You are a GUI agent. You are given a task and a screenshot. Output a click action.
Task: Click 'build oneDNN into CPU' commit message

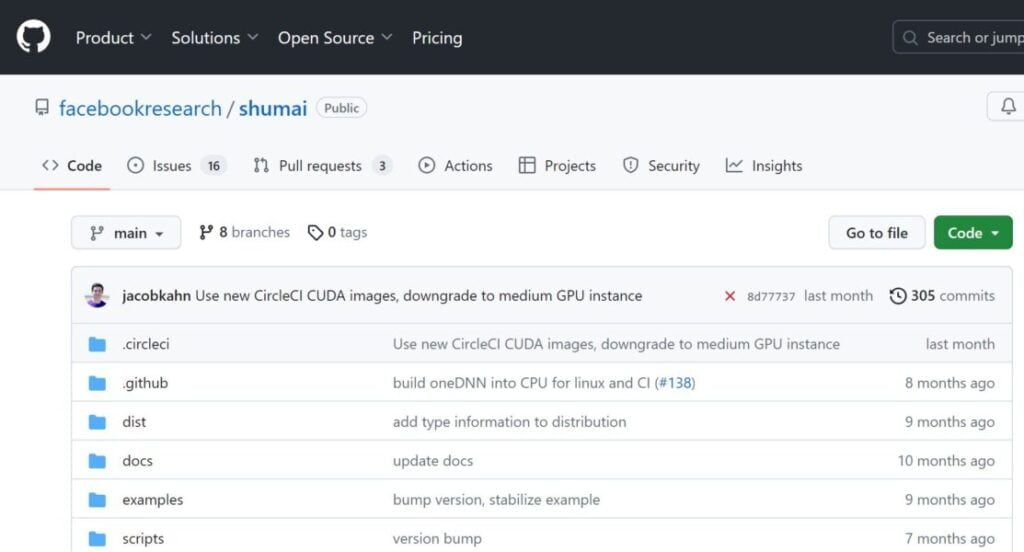tap(522, 383)
